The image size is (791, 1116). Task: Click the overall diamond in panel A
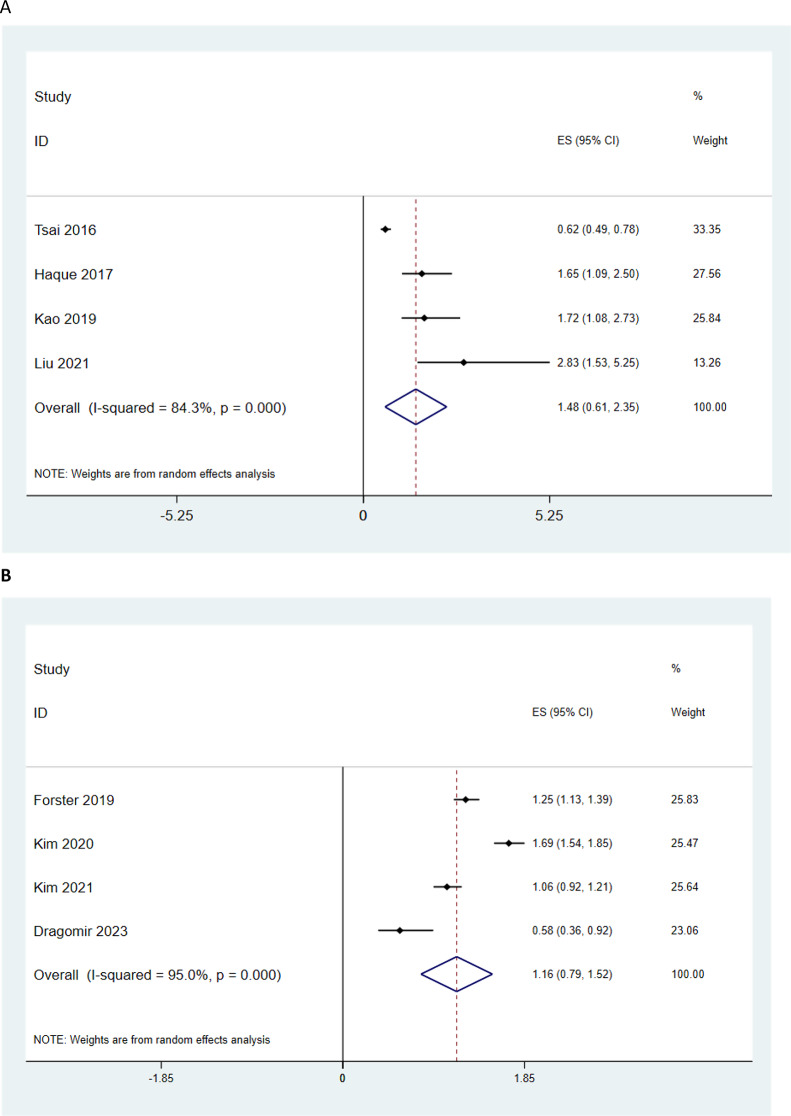[416, 407]
